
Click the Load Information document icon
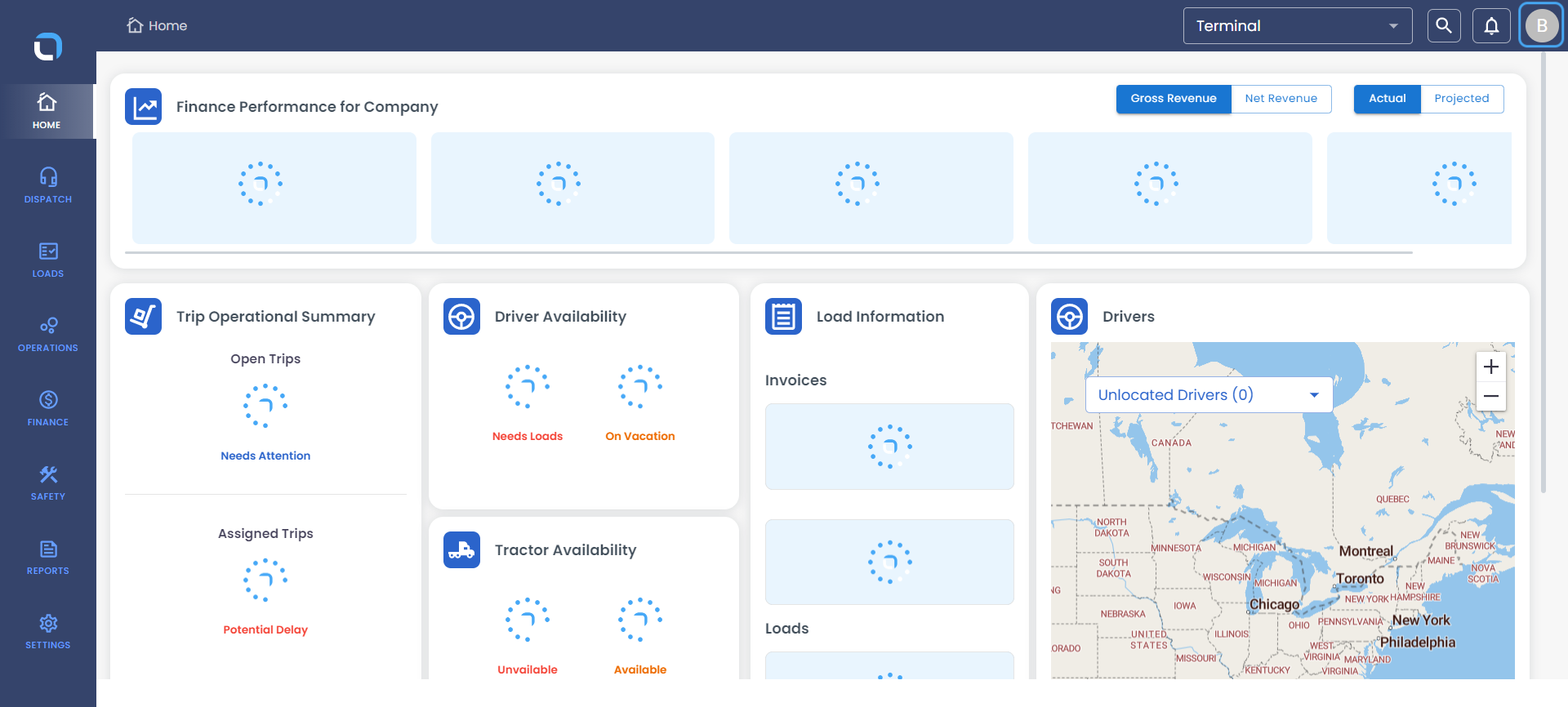click(x=783, y=317)
